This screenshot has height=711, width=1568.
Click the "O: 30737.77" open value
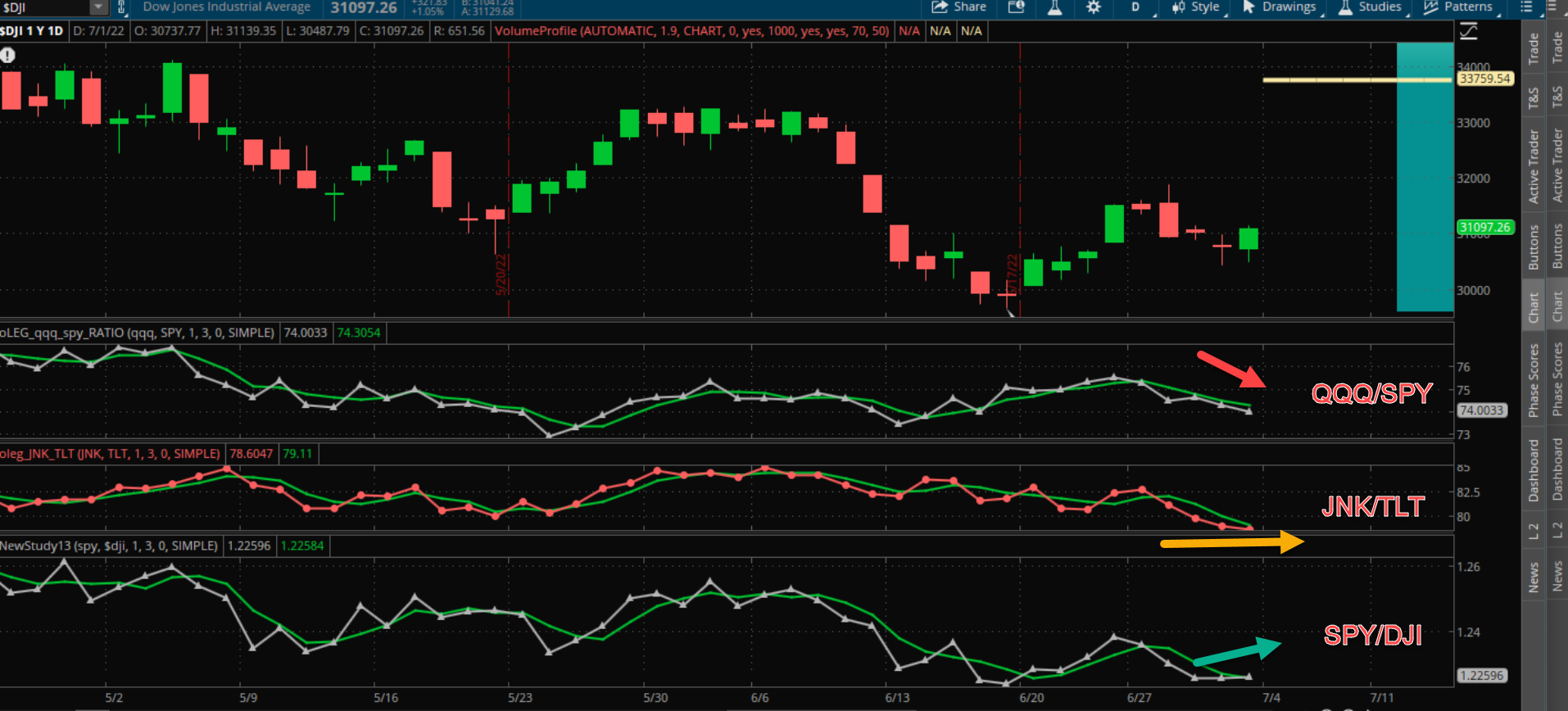167,31
